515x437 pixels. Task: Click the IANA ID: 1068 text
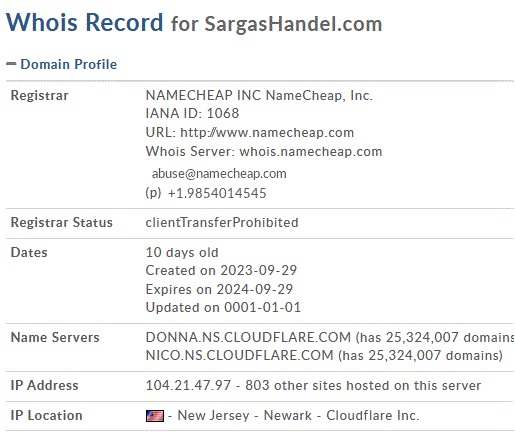click(x=192, y=113)
